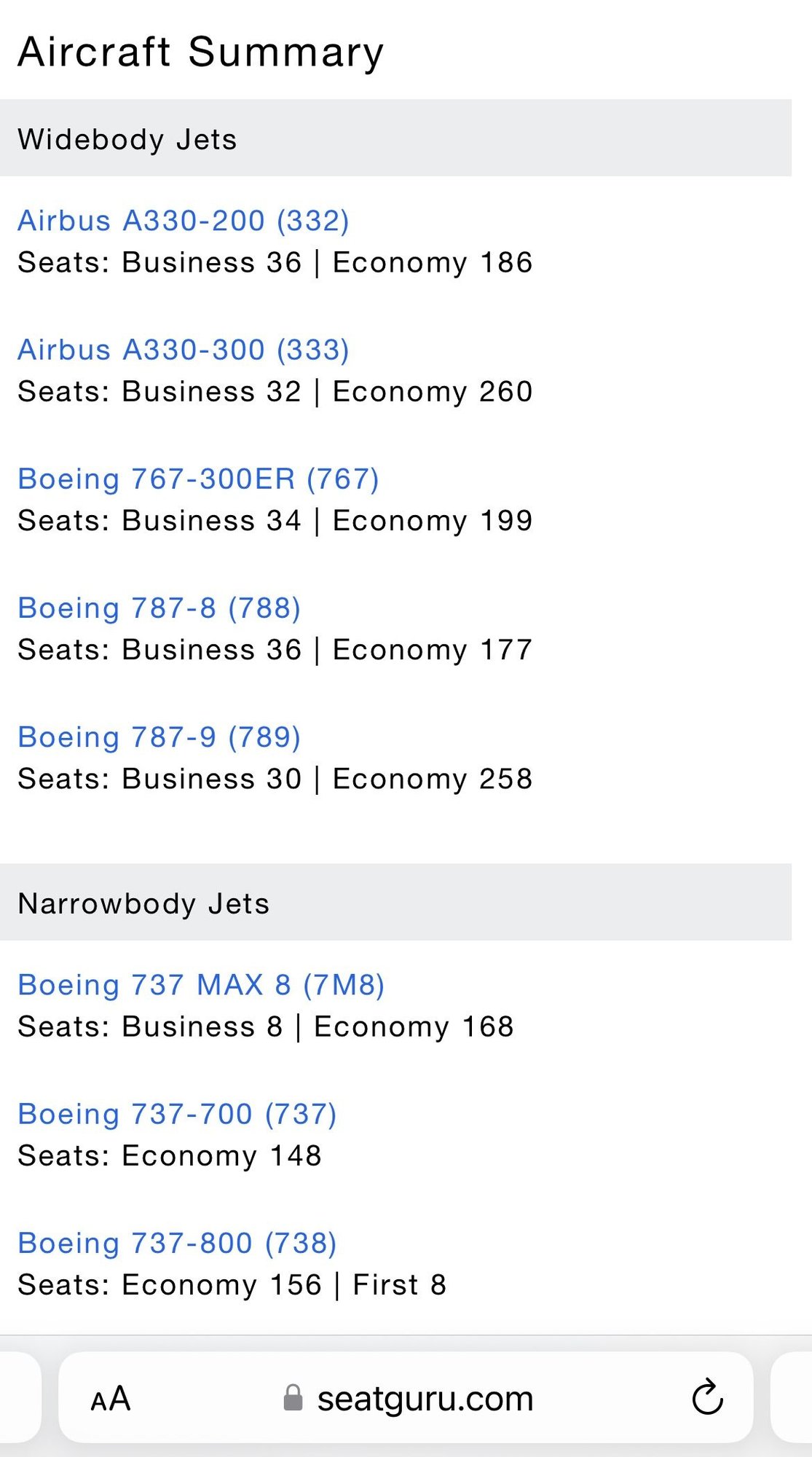Choose the Boeing 737-700 (737) aircraft
Image resolution: width=812 pixels, height=1457 pixels.
177,1114
